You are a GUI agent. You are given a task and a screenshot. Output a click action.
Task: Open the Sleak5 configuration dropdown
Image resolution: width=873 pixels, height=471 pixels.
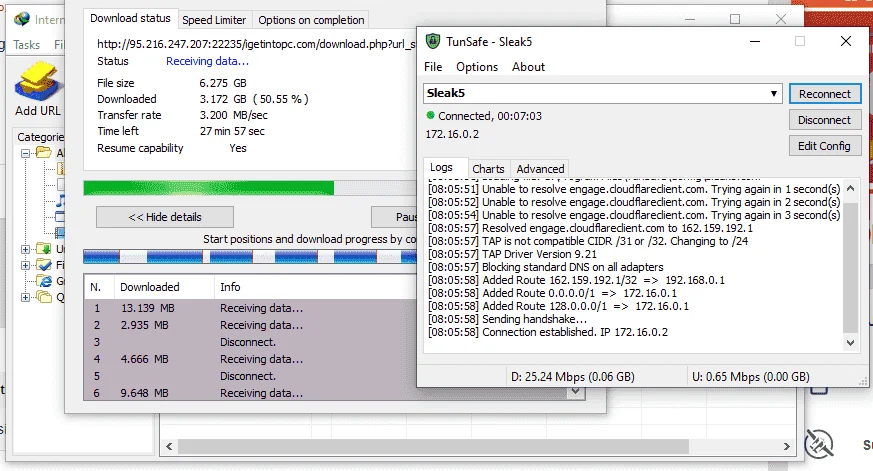point(774,94)
